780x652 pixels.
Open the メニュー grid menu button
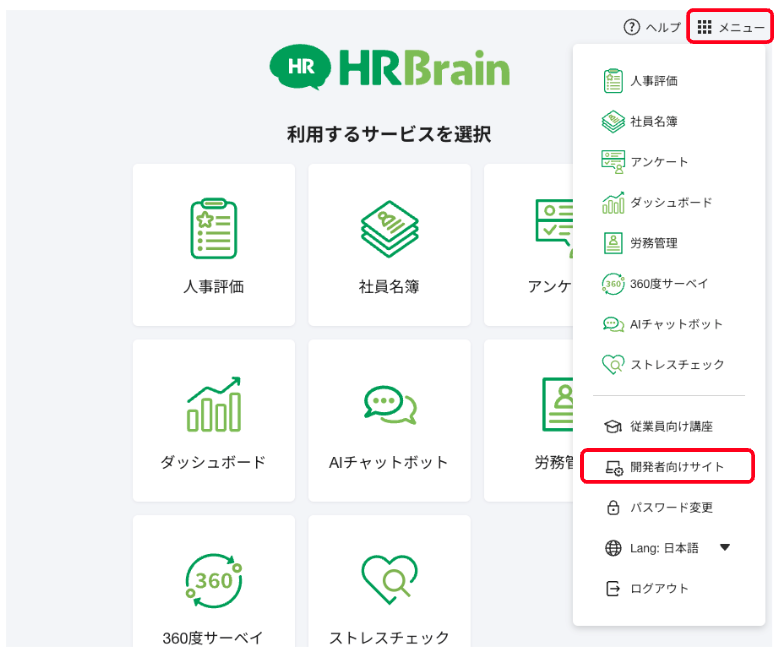coord(731,27)
